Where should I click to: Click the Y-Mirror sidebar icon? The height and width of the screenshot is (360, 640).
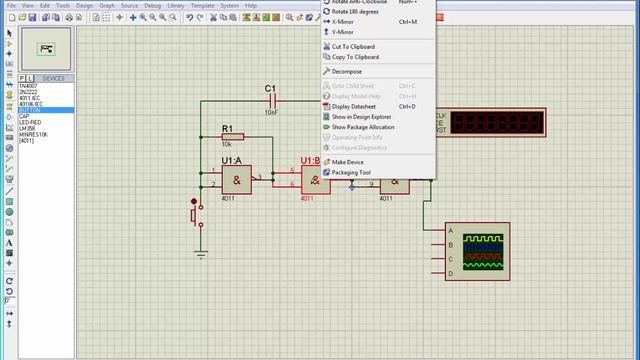point(9,324)
